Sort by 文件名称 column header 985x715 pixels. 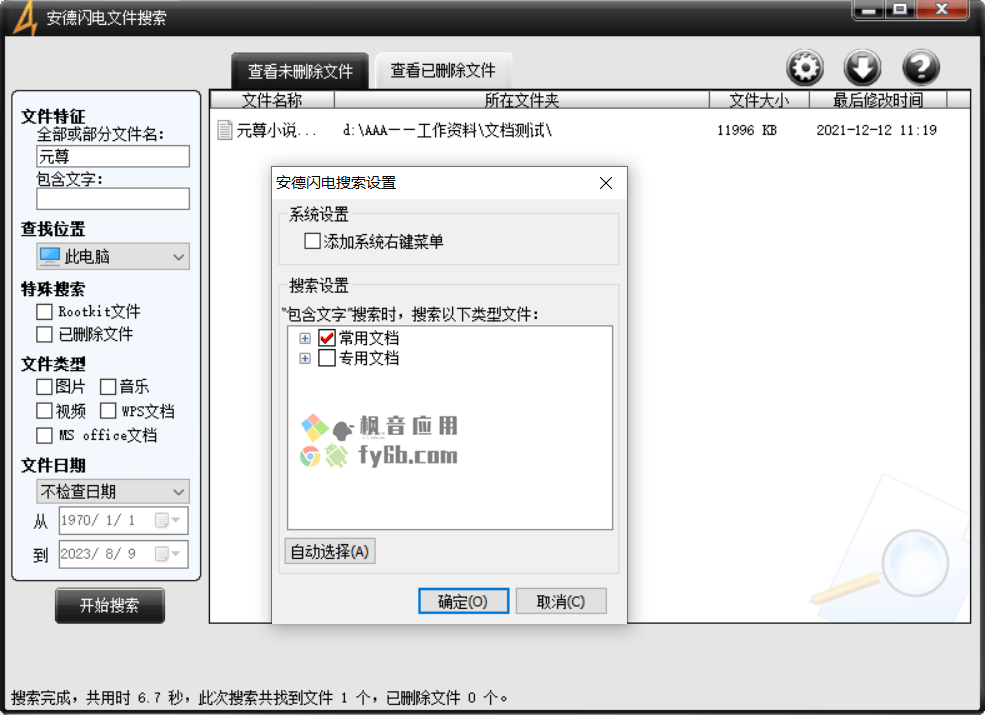272,100
